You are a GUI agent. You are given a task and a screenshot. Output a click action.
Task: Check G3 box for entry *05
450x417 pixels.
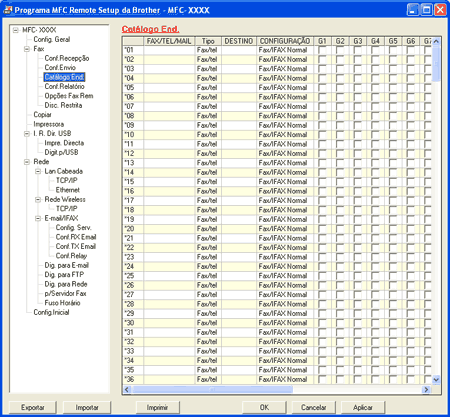pyautogui.click(x=358, y=88)
